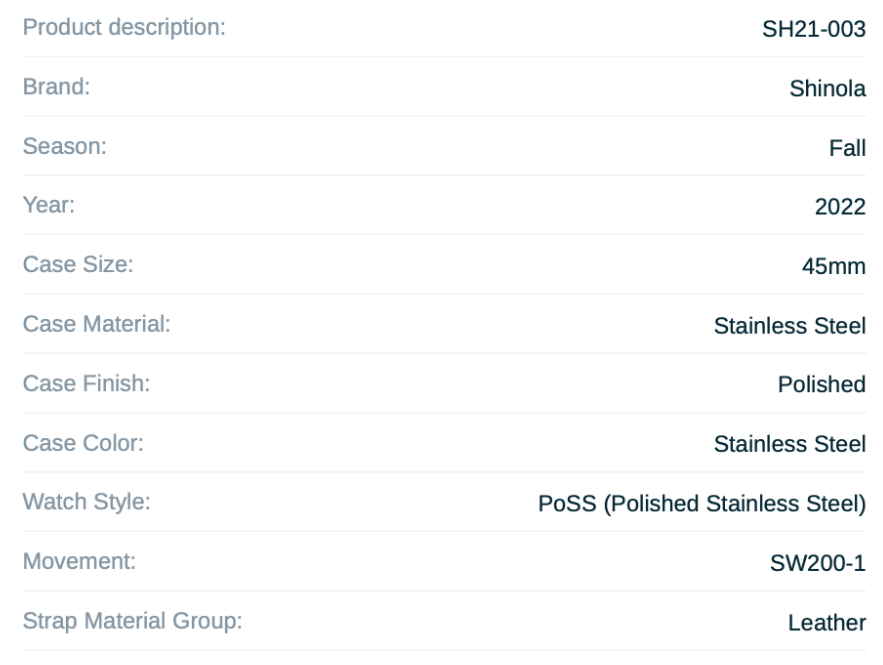Click the 45mm case size value
Viewport: 883px width, 665px height.
tap(834, 266)
